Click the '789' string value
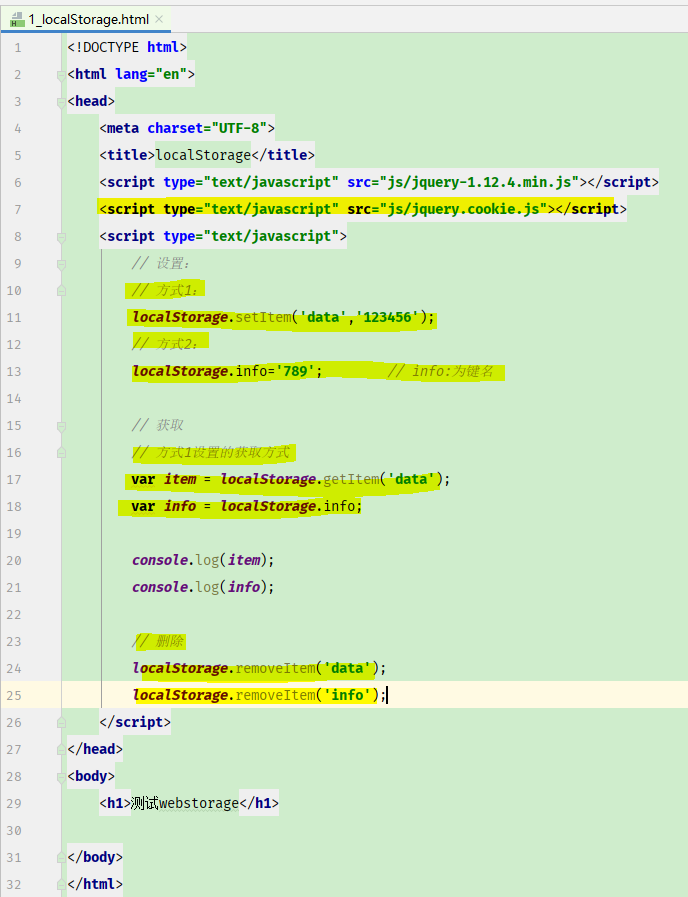Image resolution: width=688 pixels, height=897 pixels. pos(295,371)
